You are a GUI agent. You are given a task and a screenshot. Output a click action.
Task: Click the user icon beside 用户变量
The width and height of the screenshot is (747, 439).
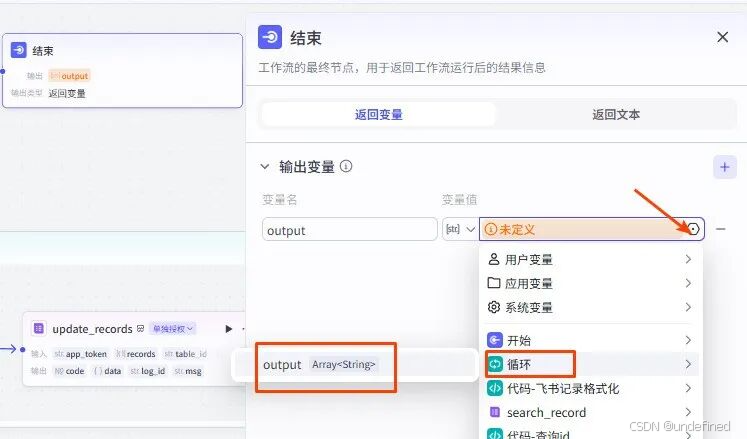[x=494, y=259]
